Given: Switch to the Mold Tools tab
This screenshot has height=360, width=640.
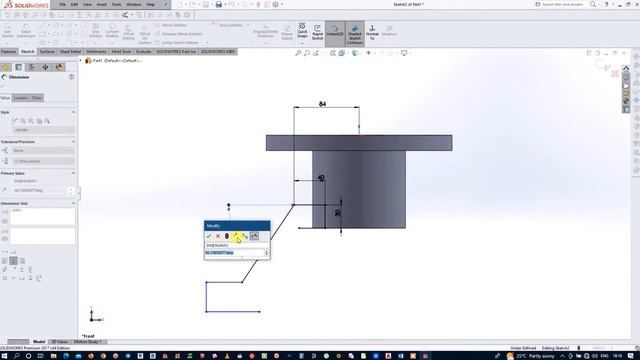Looking at the screenshot, I should 121,52.
